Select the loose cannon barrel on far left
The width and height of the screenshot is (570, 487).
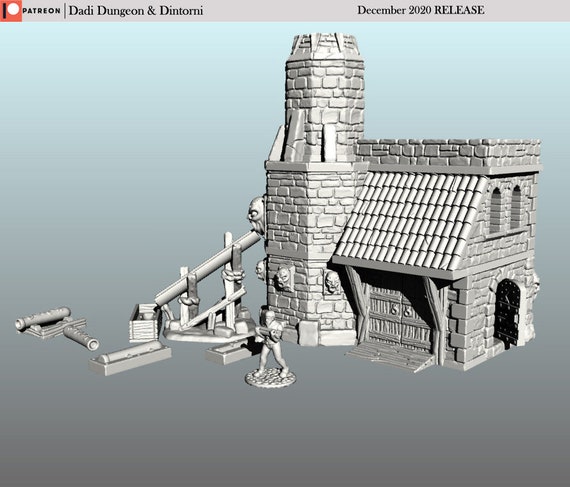[80, 338]
